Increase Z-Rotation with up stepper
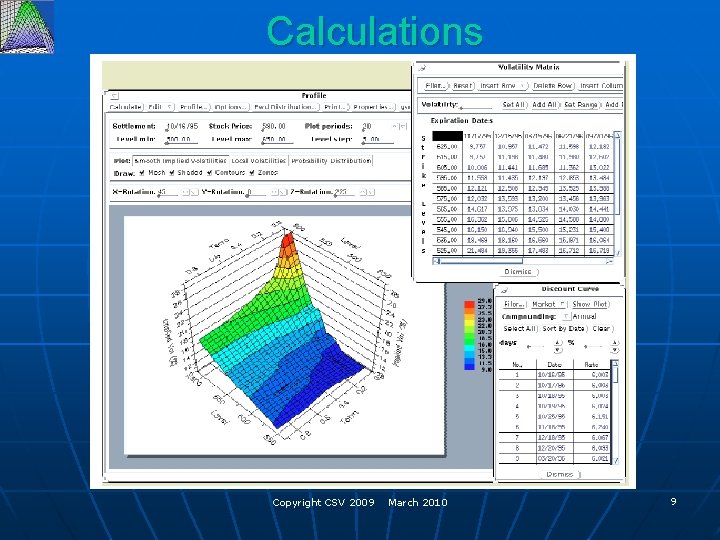Image resolution: width=720 pixels, height=540 pixels. click(362, 192)
